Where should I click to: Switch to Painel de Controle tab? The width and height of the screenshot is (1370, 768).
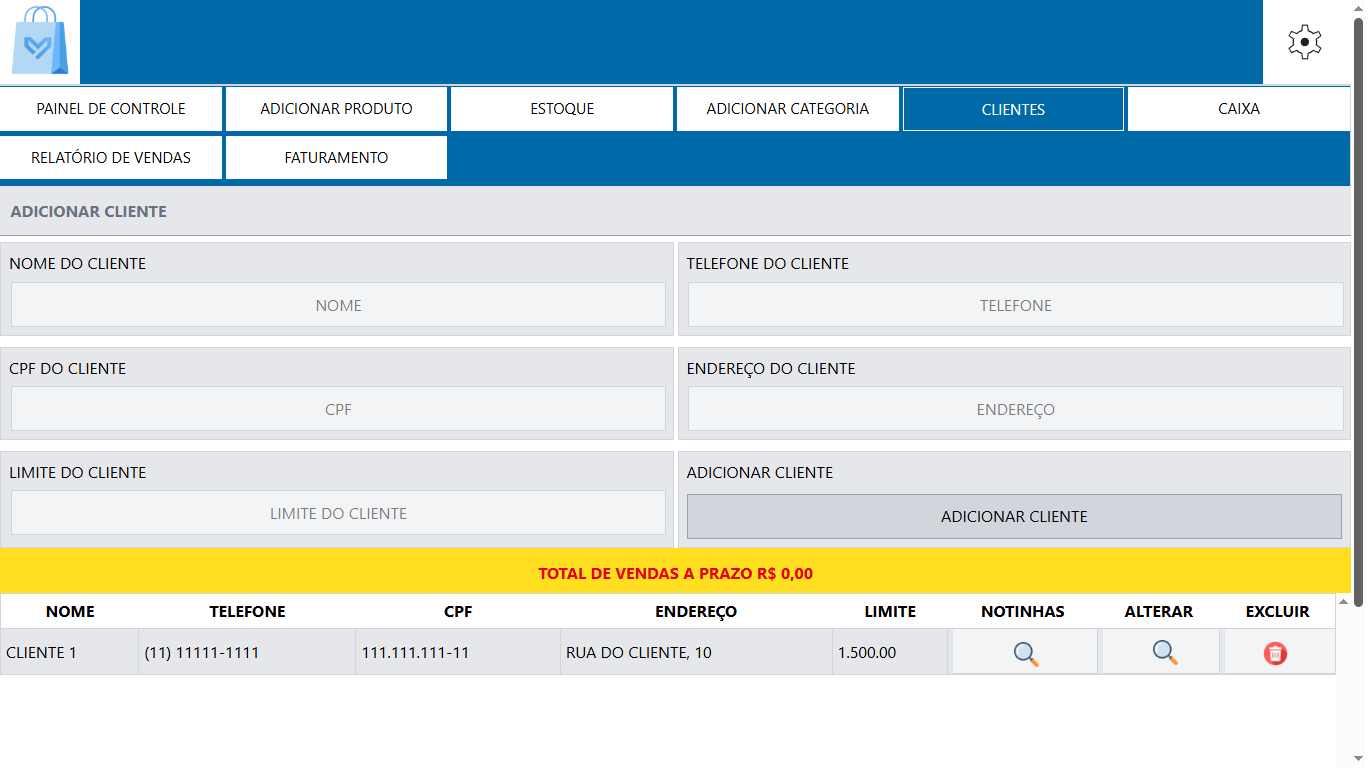111,109
